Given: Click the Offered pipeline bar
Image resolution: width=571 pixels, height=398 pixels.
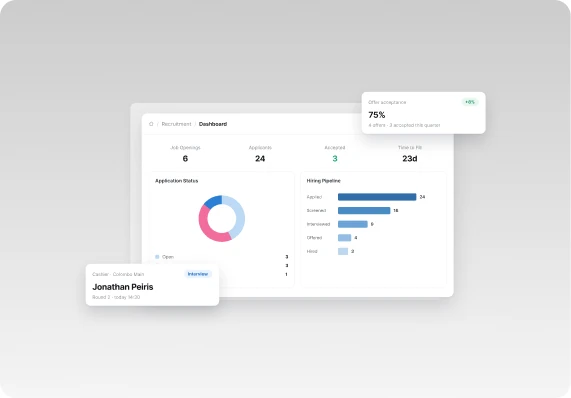Looking at the screenshot, I should coord(344,237).
